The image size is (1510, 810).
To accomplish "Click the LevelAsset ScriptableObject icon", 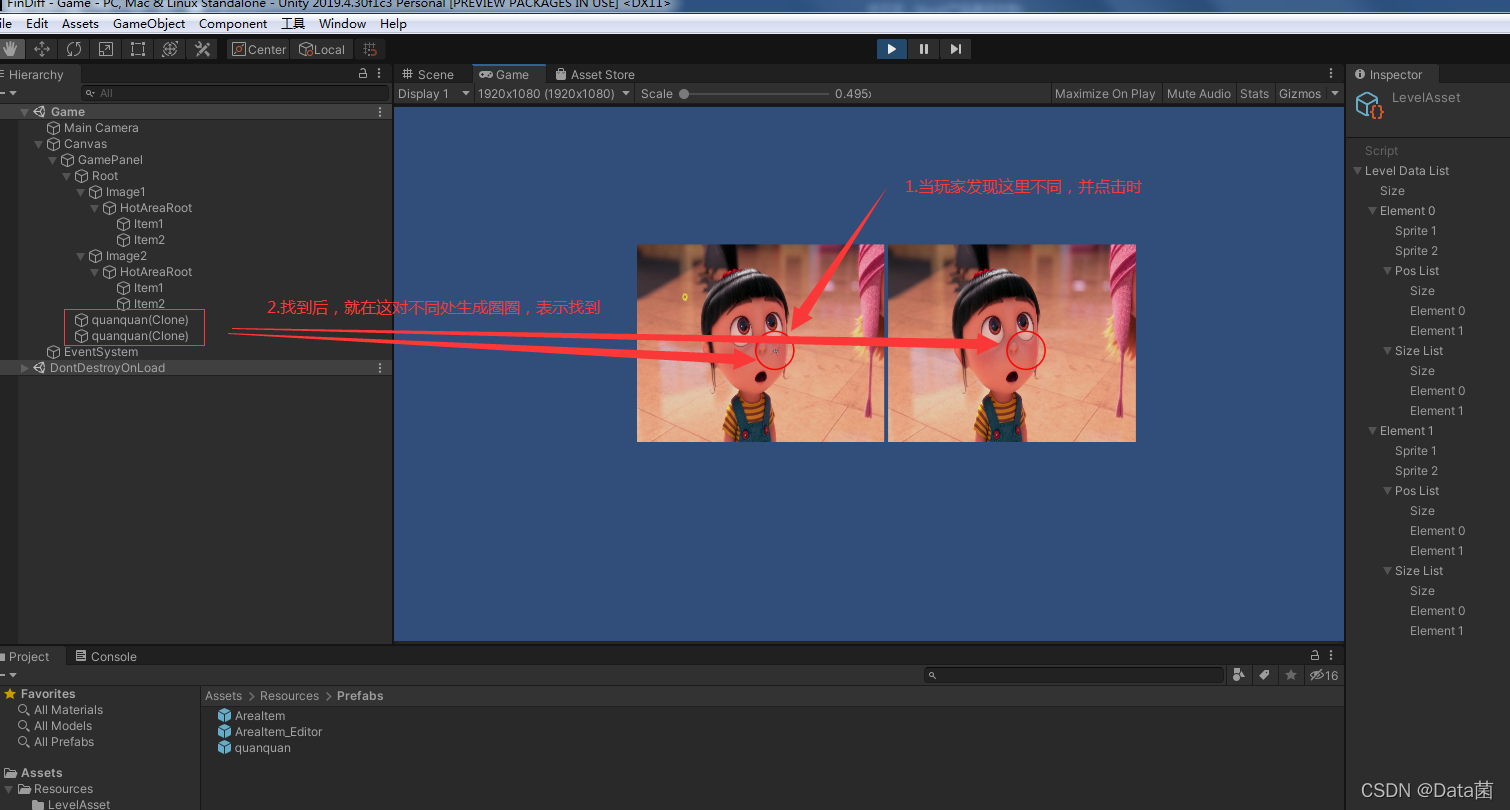I will tap(1370, 105).
